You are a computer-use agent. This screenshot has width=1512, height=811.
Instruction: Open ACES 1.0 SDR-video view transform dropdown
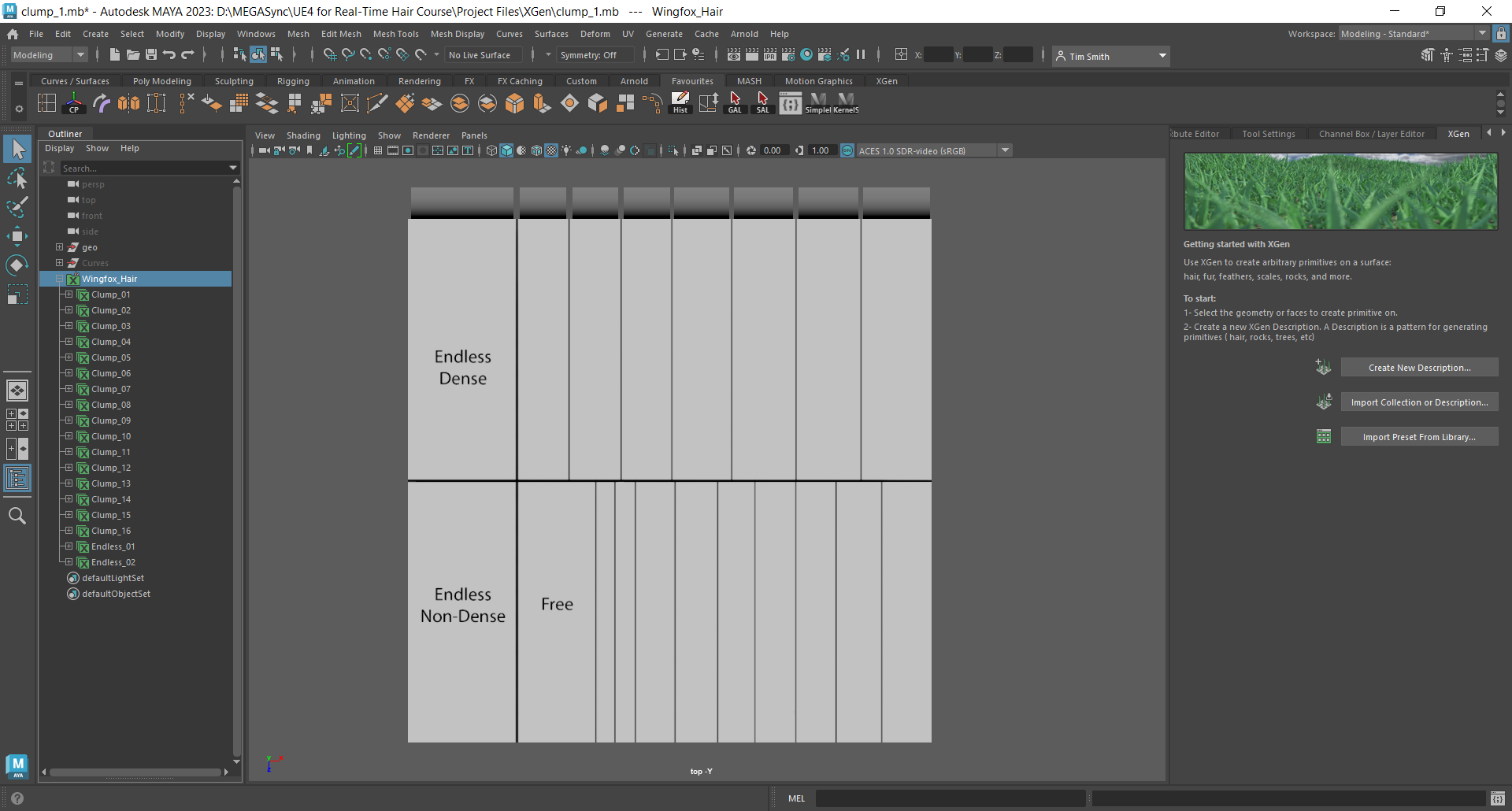934,150
